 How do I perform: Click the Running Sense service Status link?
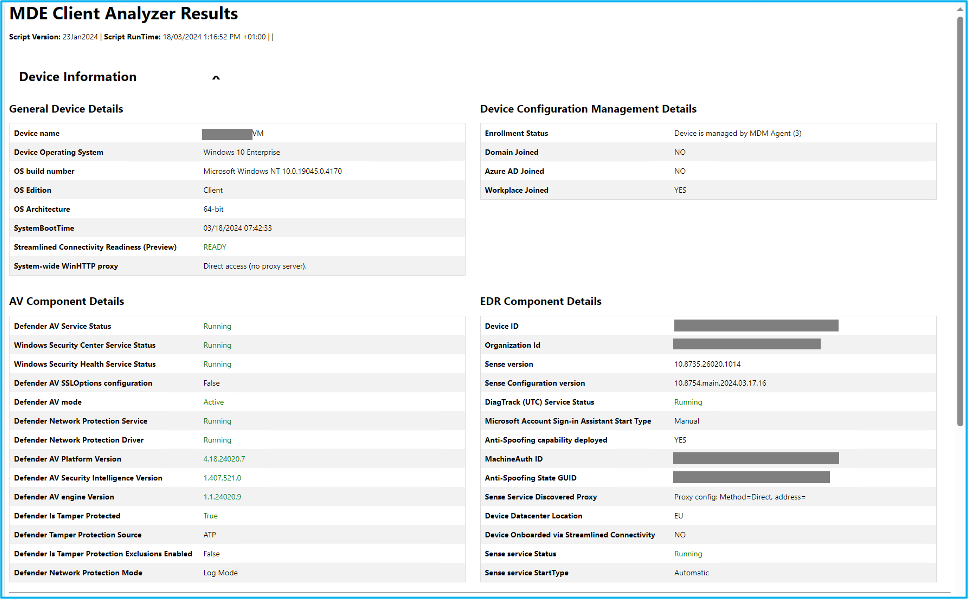tap(688, 553)
